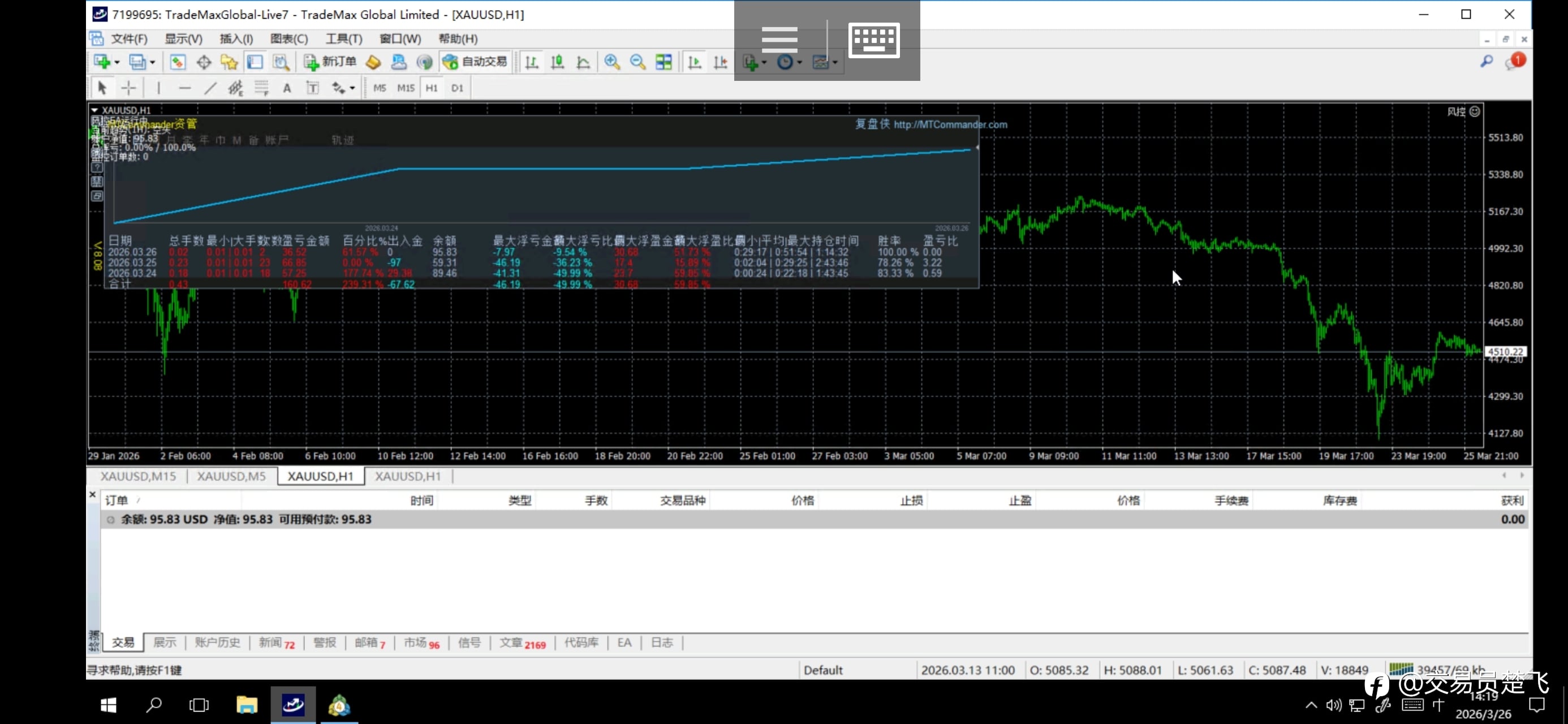This screenshot has height=724, width=1568.
Task: Switch to the 账户历史 tab
Action: (x=217, y=643)
